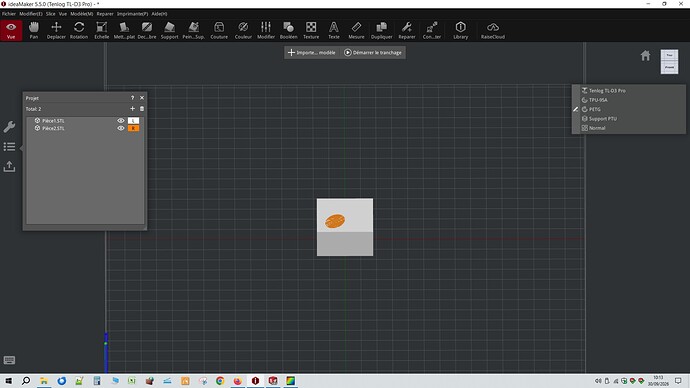
Task: Click the Dupliquer tool
Action: point(382,30)
